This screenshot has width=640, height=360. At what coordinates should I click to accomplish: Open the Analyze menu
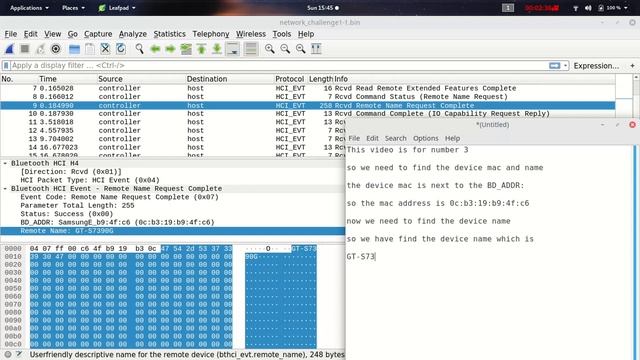tap(133, 34)
